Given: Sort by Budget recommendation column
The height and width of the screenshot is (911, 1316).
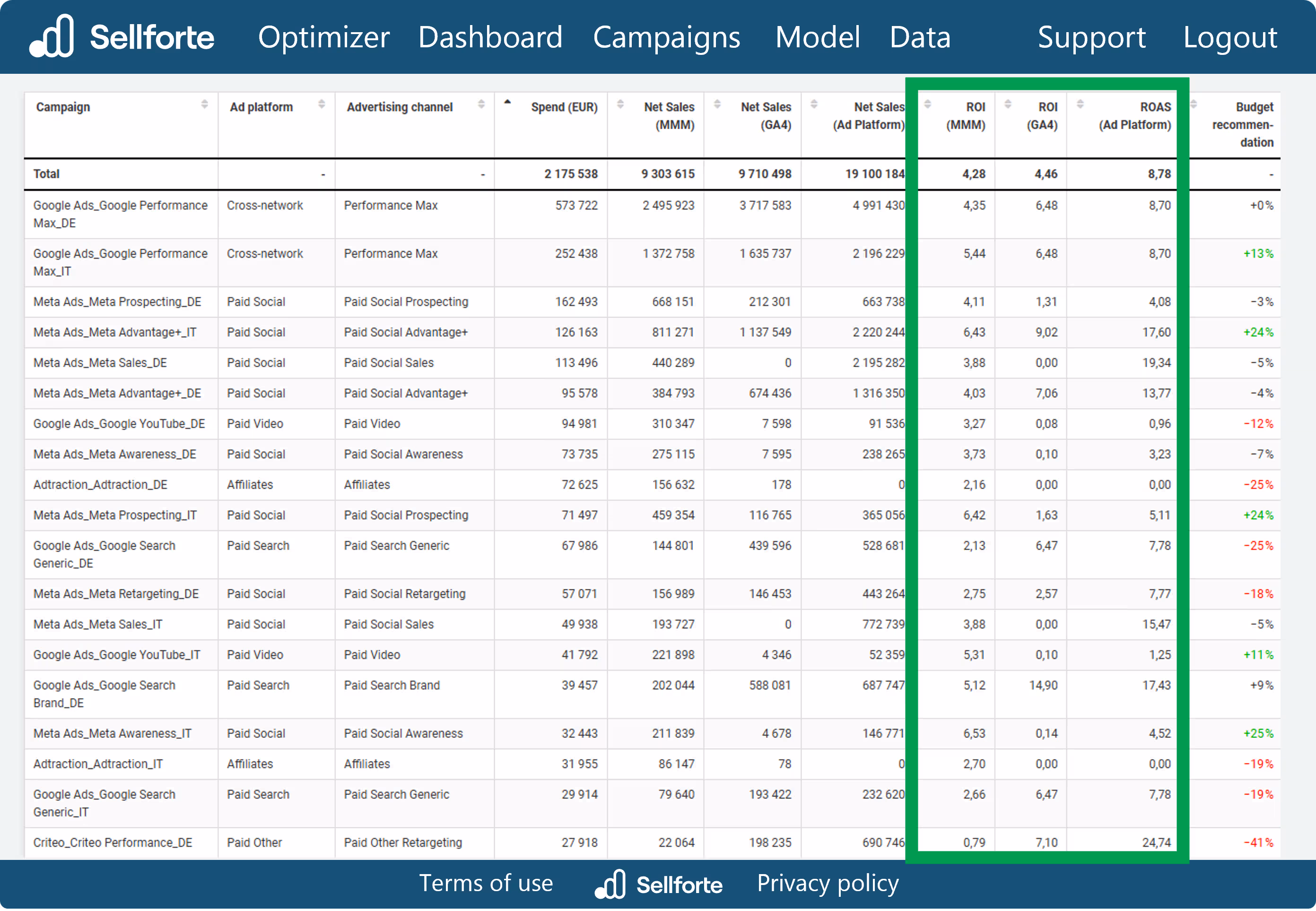Looking at the screenshot, I should [1194, 105].
